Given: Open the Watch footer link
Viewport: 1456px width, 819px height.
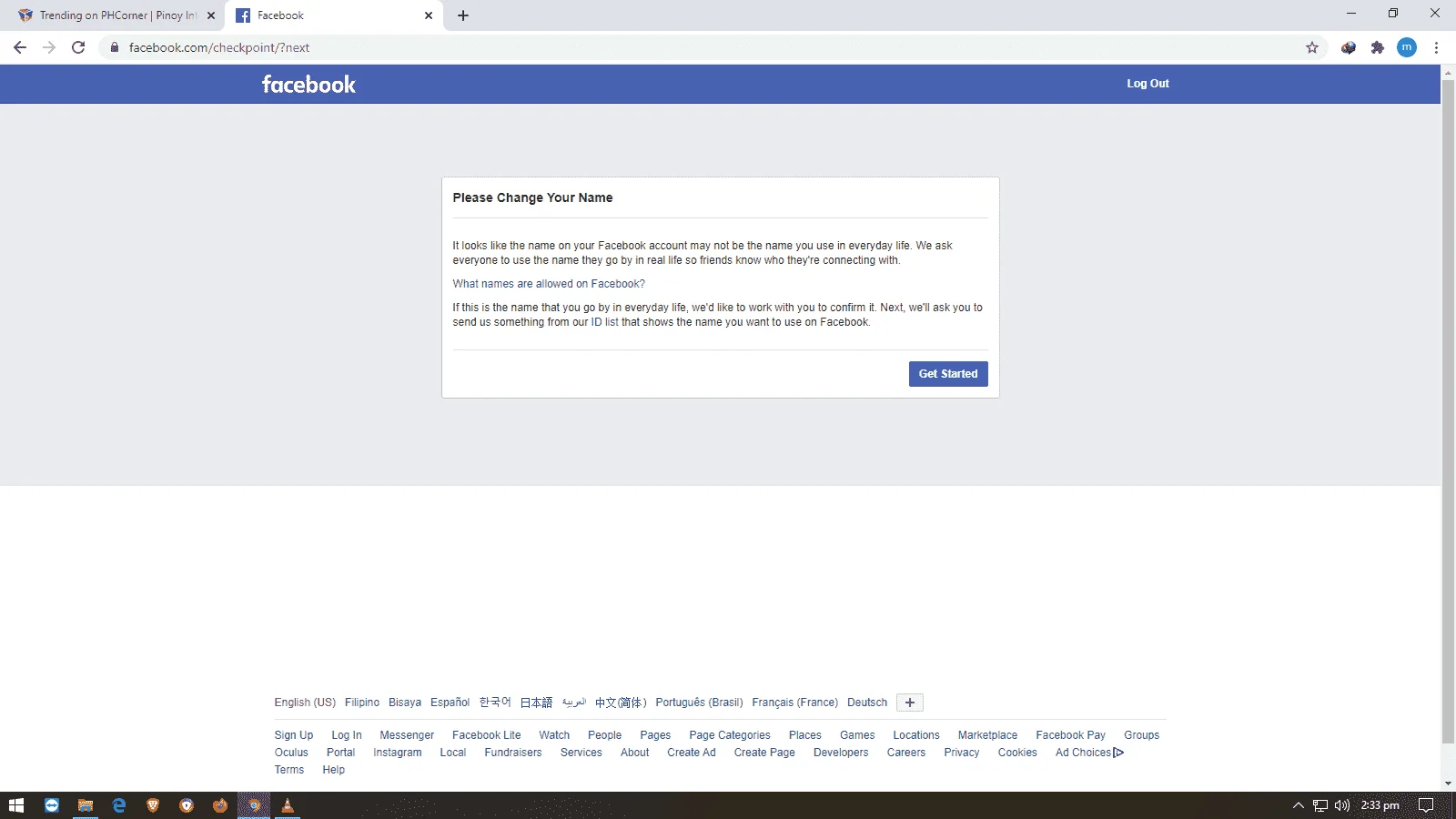Looking at the screenshot, I should click(554, 735).
